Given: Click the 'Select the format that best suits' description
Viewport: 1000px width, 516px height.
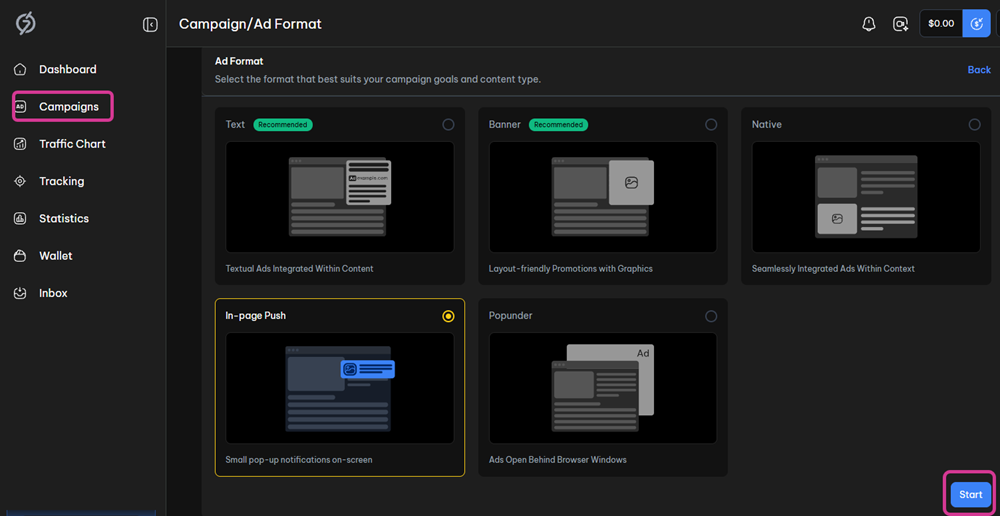Looking at the screenshot, I should [378, 80].
